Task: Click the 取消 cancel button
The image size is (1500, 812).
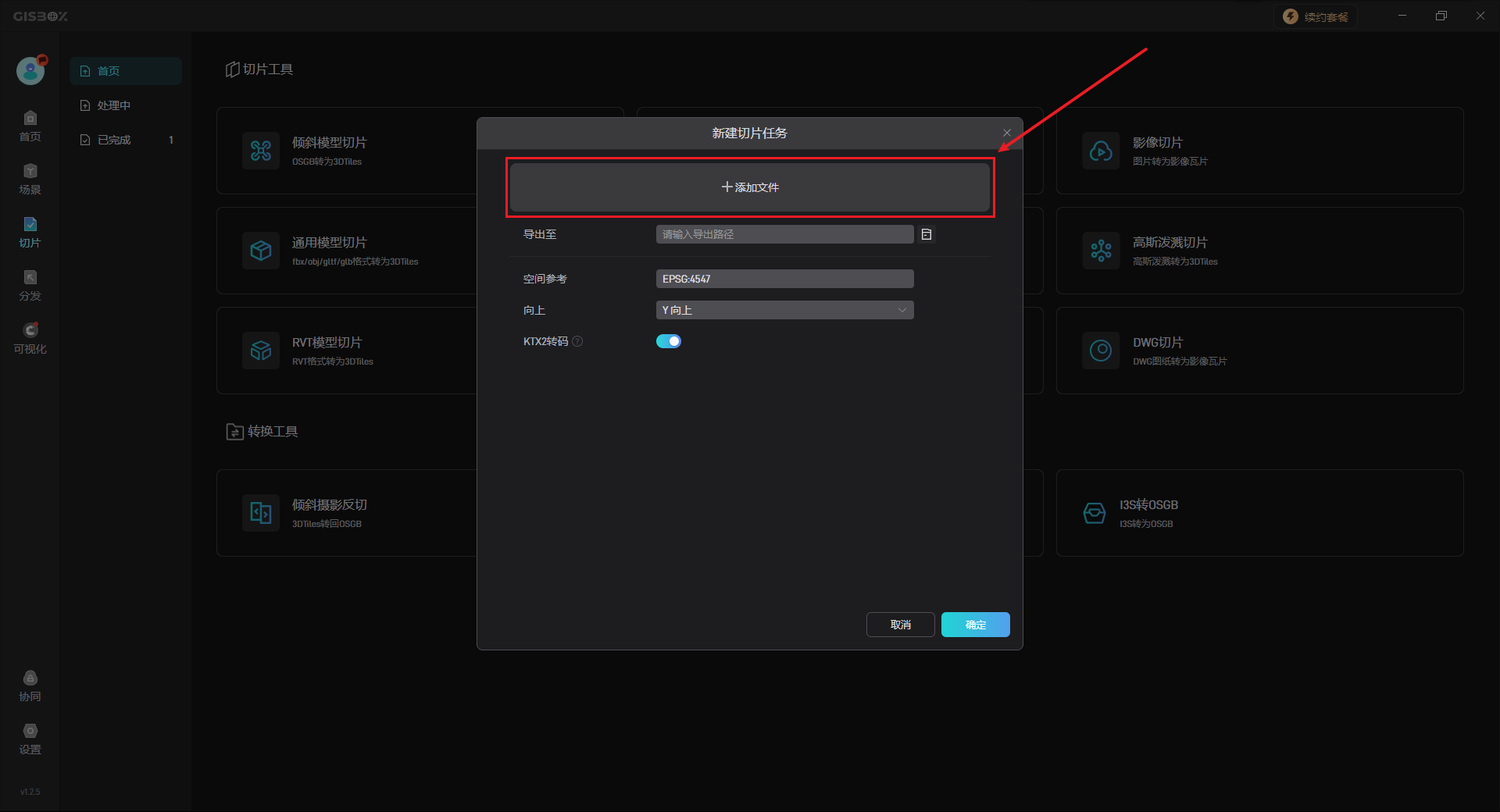Action: [900, 625]
